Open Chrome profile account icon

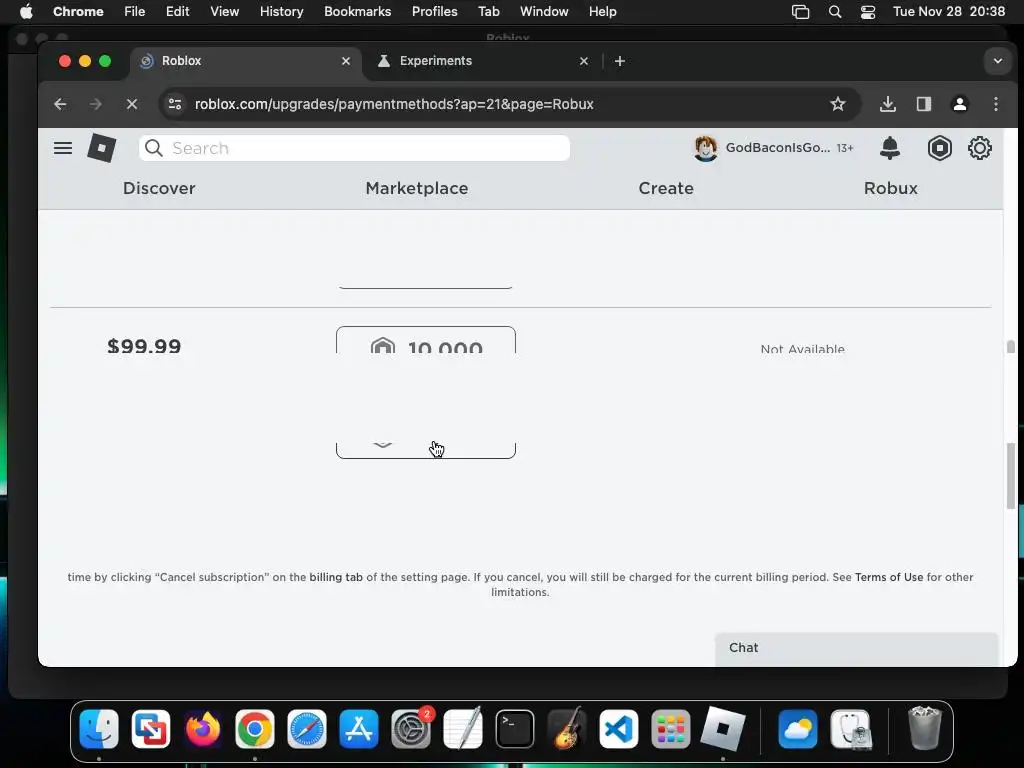point(959,104)
